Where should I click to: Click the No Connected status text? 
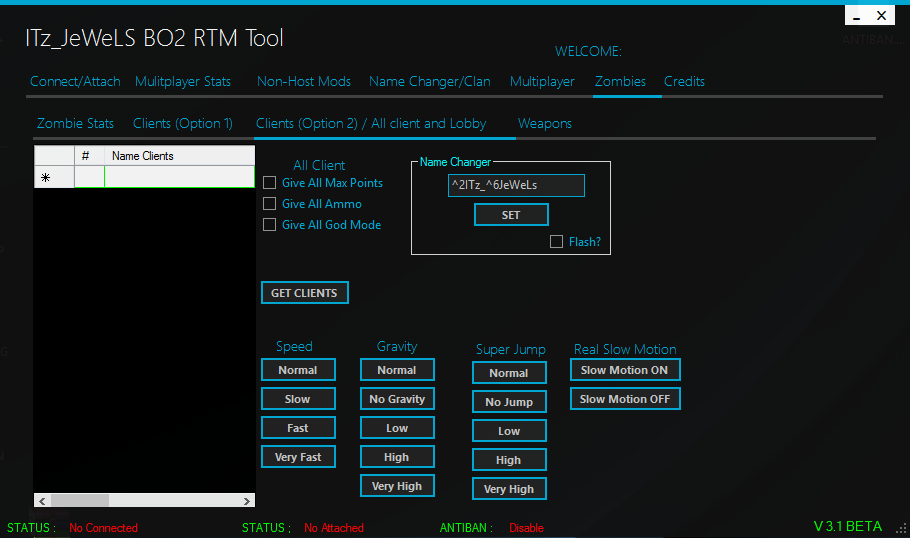(103, 528)
